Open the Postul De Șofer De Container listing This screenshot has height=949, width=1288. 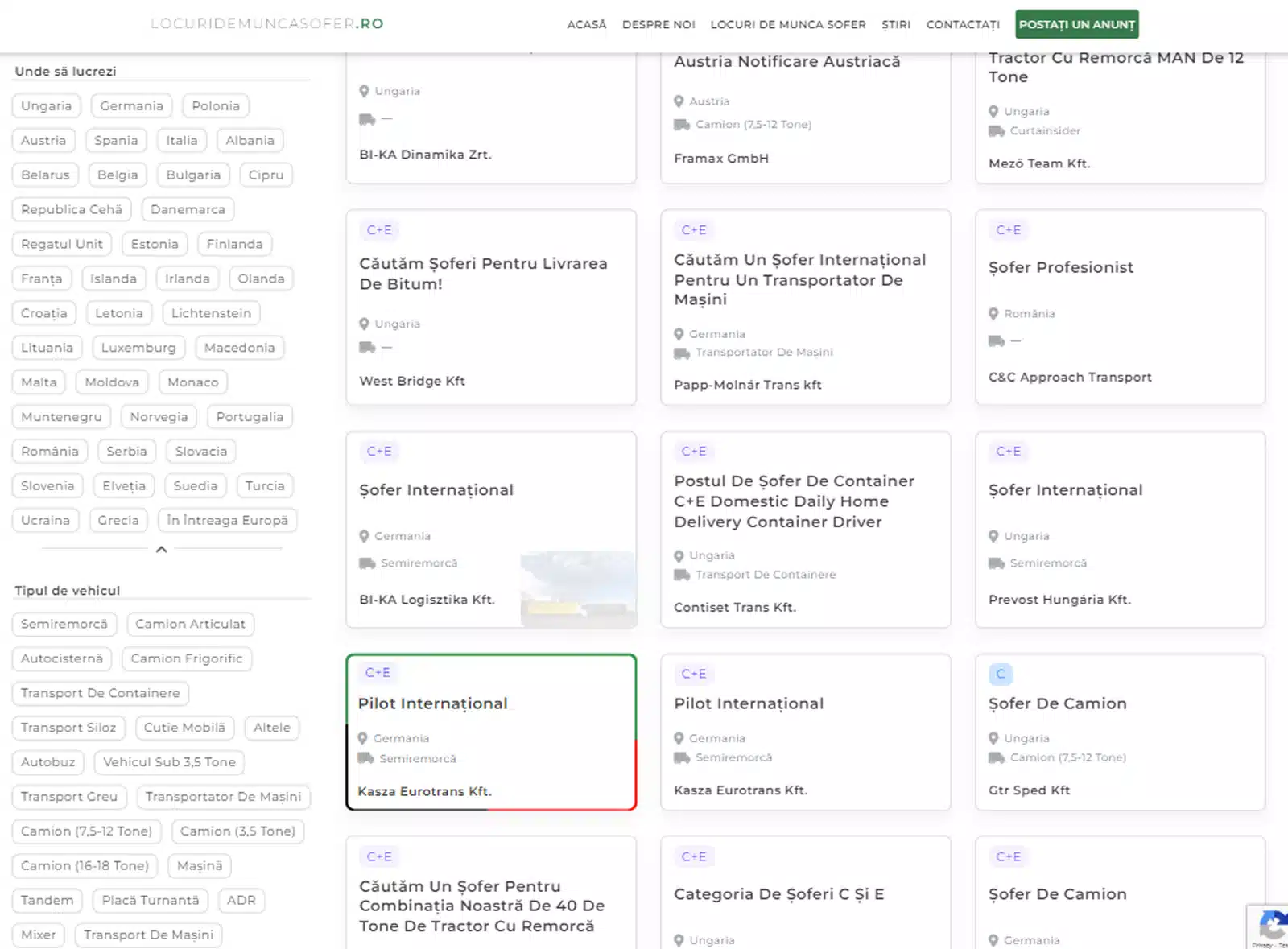[x=795, y=501]
